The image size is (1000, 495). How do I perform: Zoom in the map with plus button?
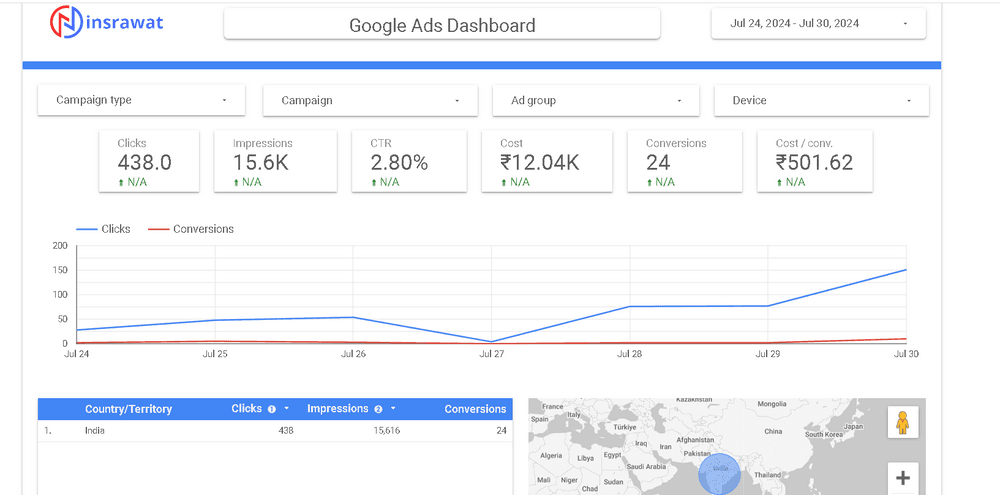(x=902, y=477)
